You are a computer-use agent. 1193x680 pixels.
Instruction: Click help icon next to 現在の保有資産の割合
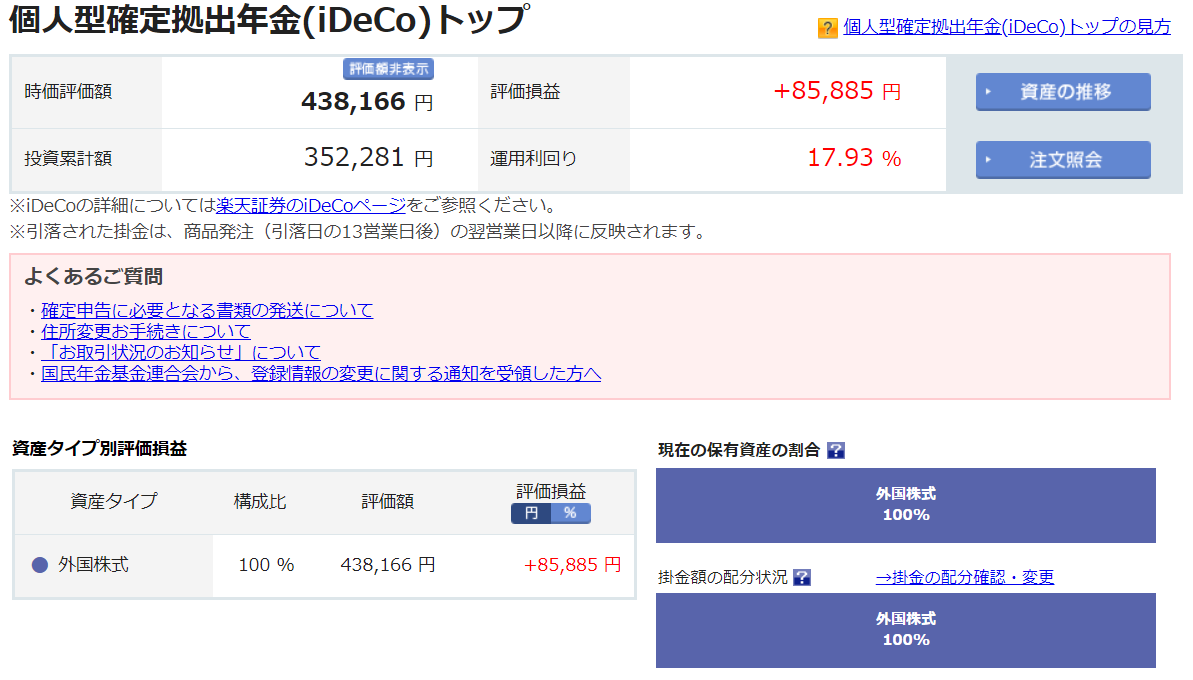[835, 450]
